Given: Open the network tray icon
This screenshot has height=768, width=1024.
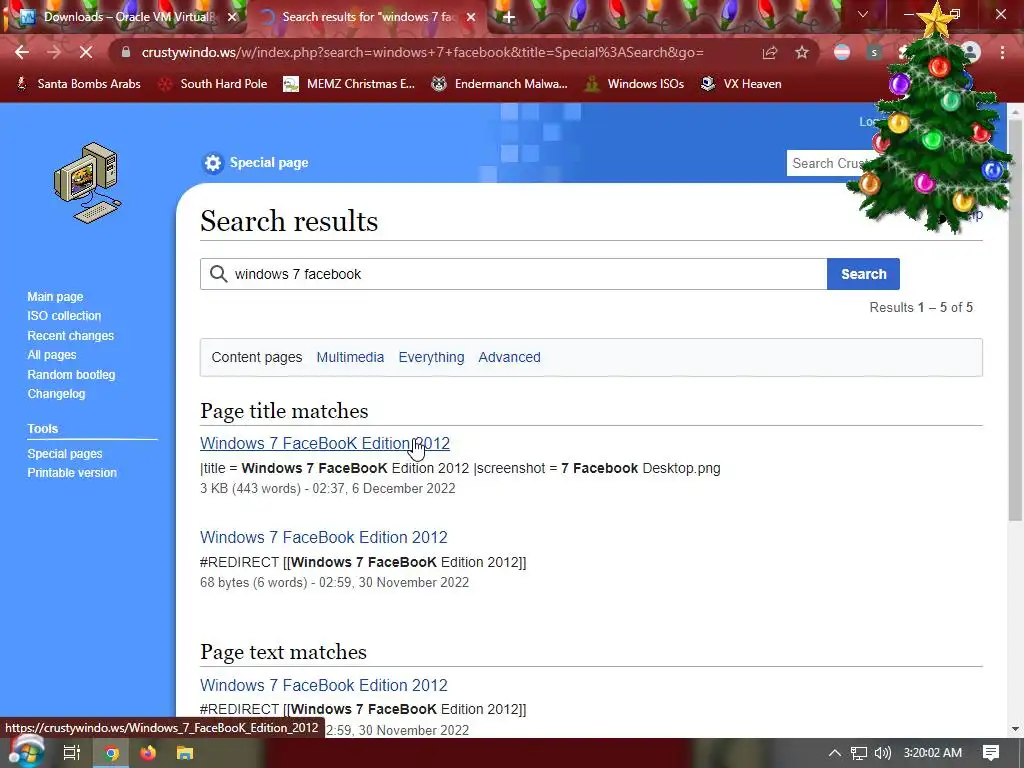Looking at the screenshot, I should click(859, 753).
